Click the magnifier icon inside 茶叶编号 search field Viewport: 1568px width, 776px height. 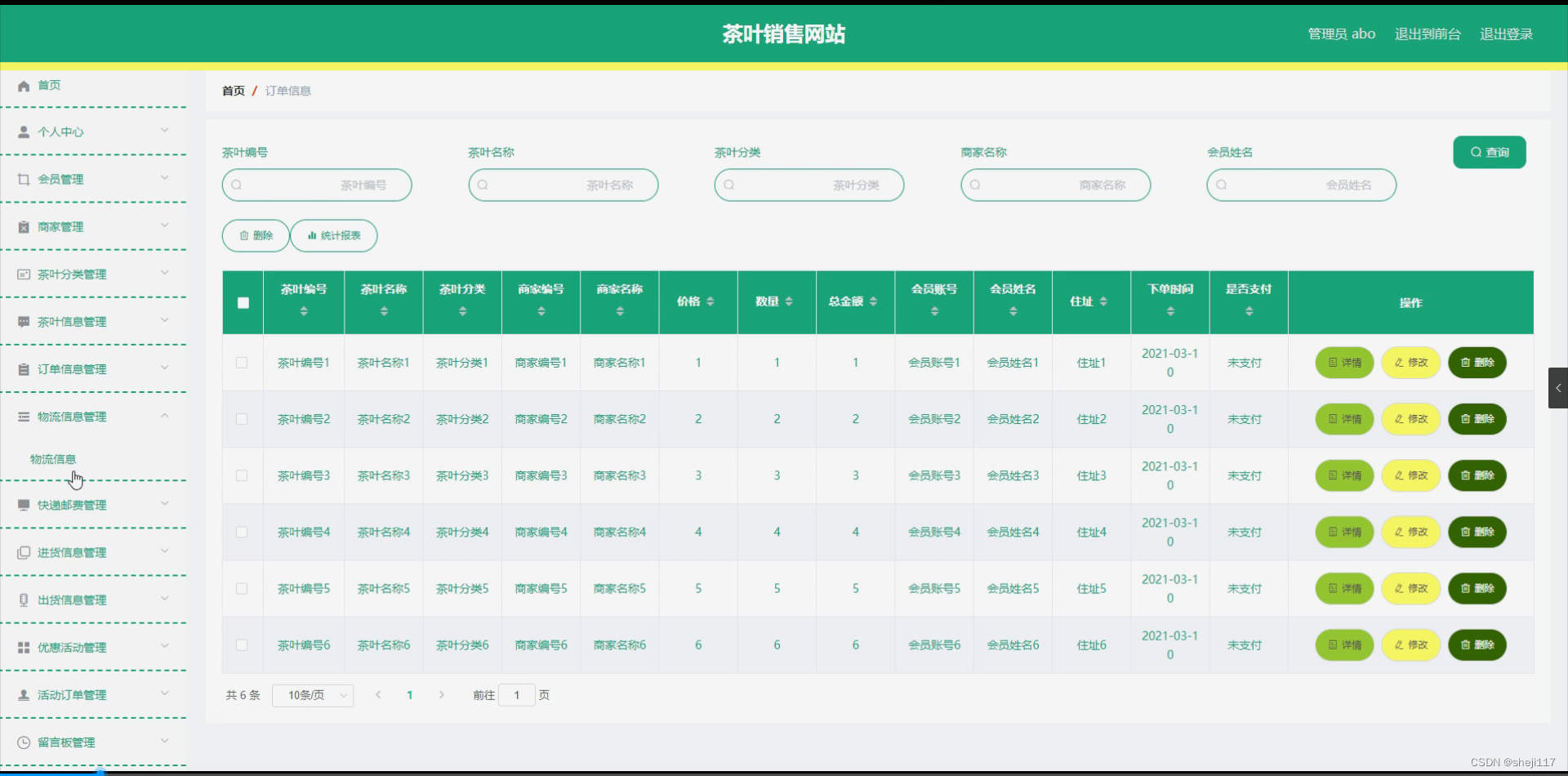click(238, 185)
